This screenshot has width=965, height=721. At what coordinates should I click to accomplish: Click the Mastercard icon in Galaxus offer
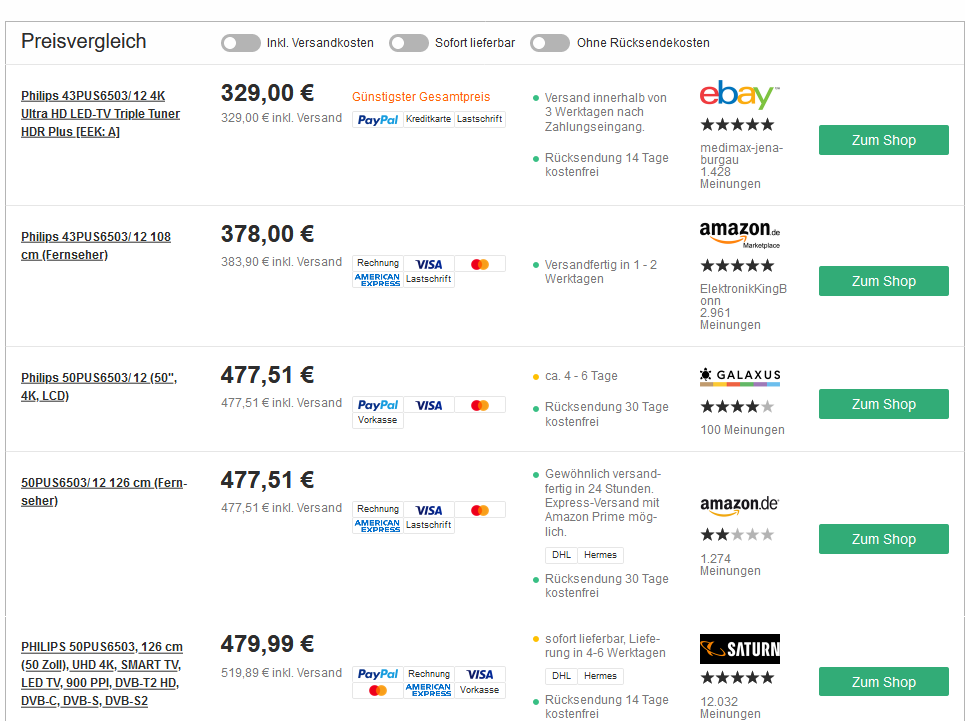480,405
